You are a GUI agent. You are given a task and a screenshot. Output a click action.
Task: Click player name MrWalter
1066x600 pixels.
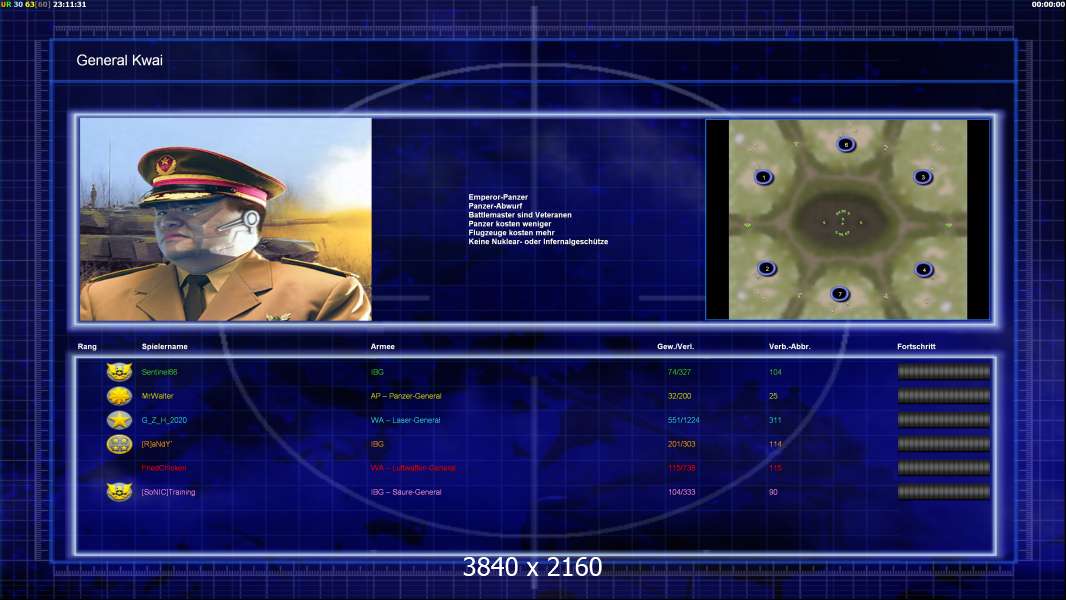click(157, 396)
